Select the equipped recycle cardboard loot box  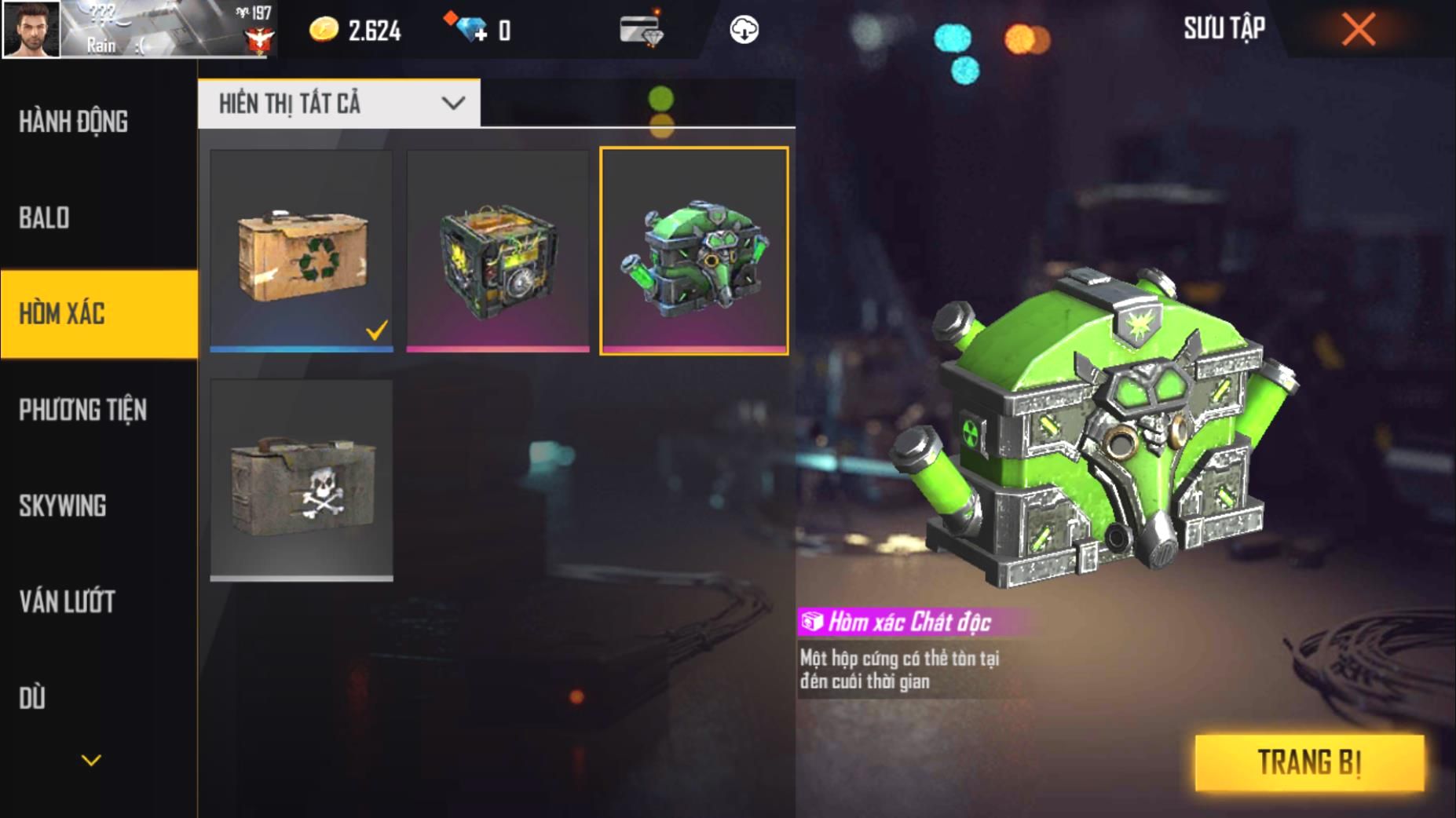click(x=302, y=250)
